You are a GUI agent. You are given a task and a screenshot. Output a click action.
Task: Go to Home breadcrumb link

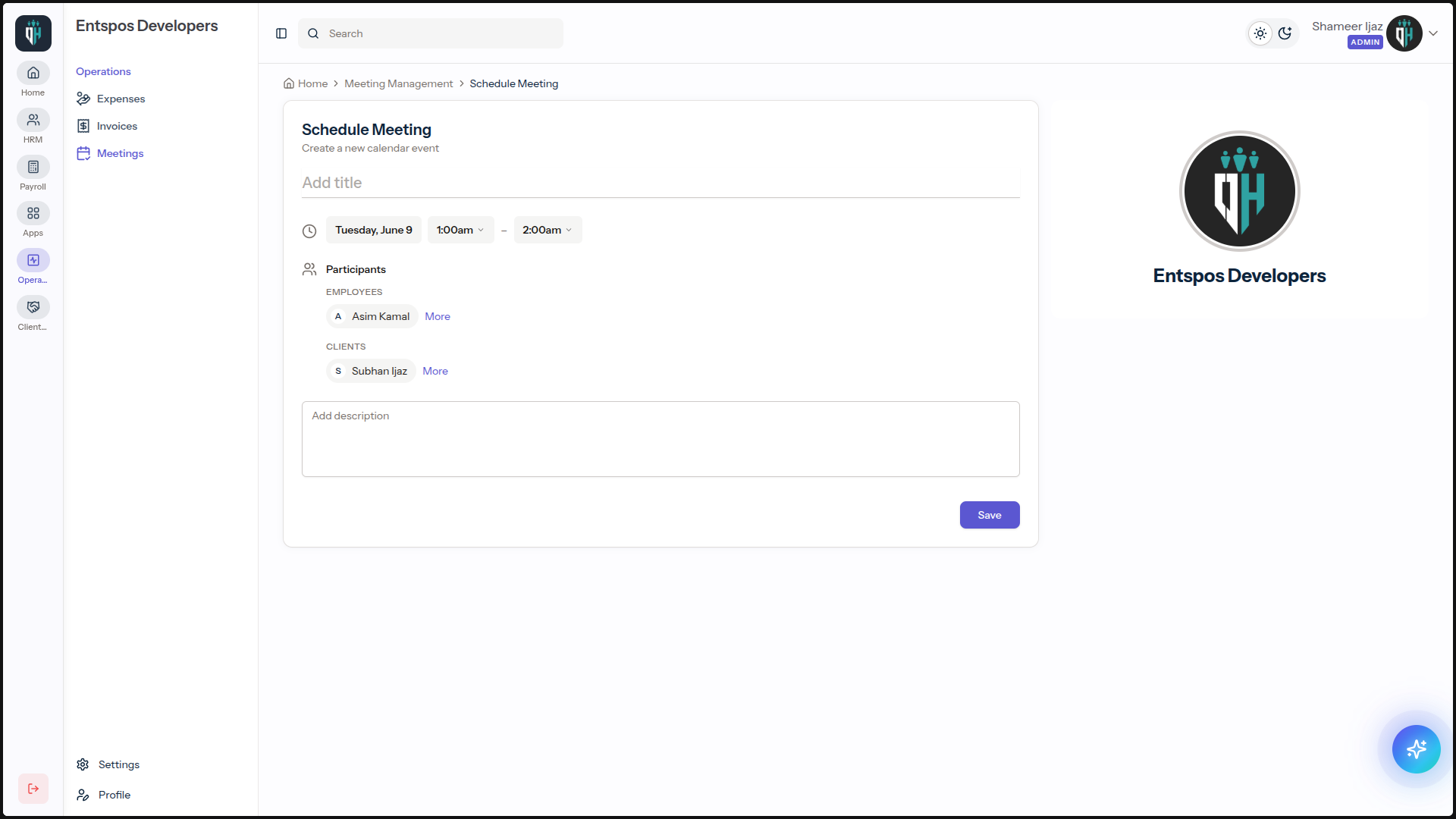click(x=312, y=83)
